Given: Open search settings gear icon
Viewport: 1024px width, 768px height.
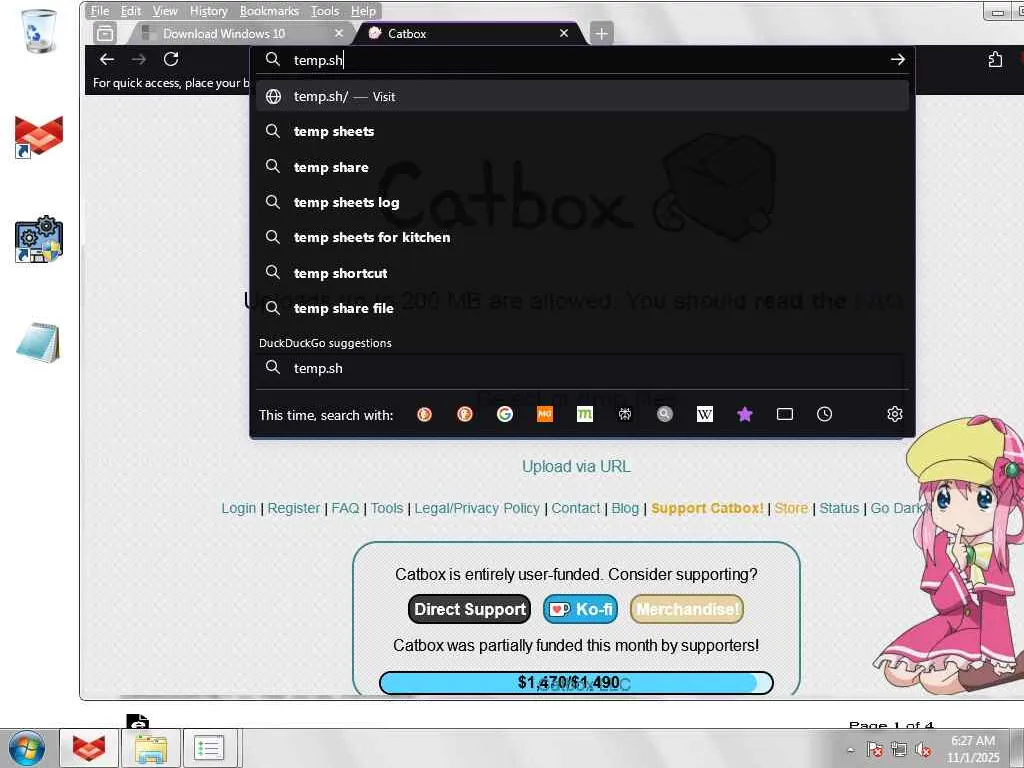Looking at the screenshot, I should pos(895,414).
